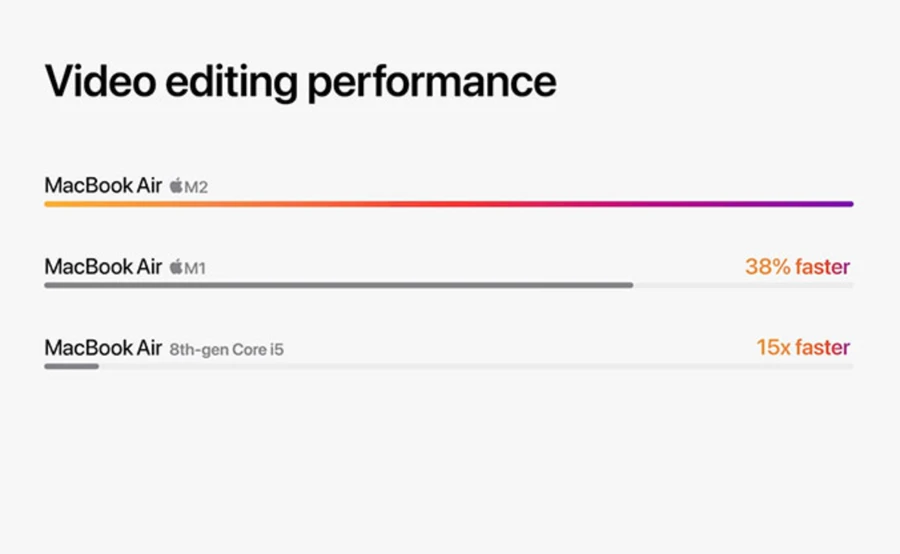The width and height of the screenshot is (900, 554).
Task: Click the filled gray portion of the M1 bar
Action: [339, 285]
